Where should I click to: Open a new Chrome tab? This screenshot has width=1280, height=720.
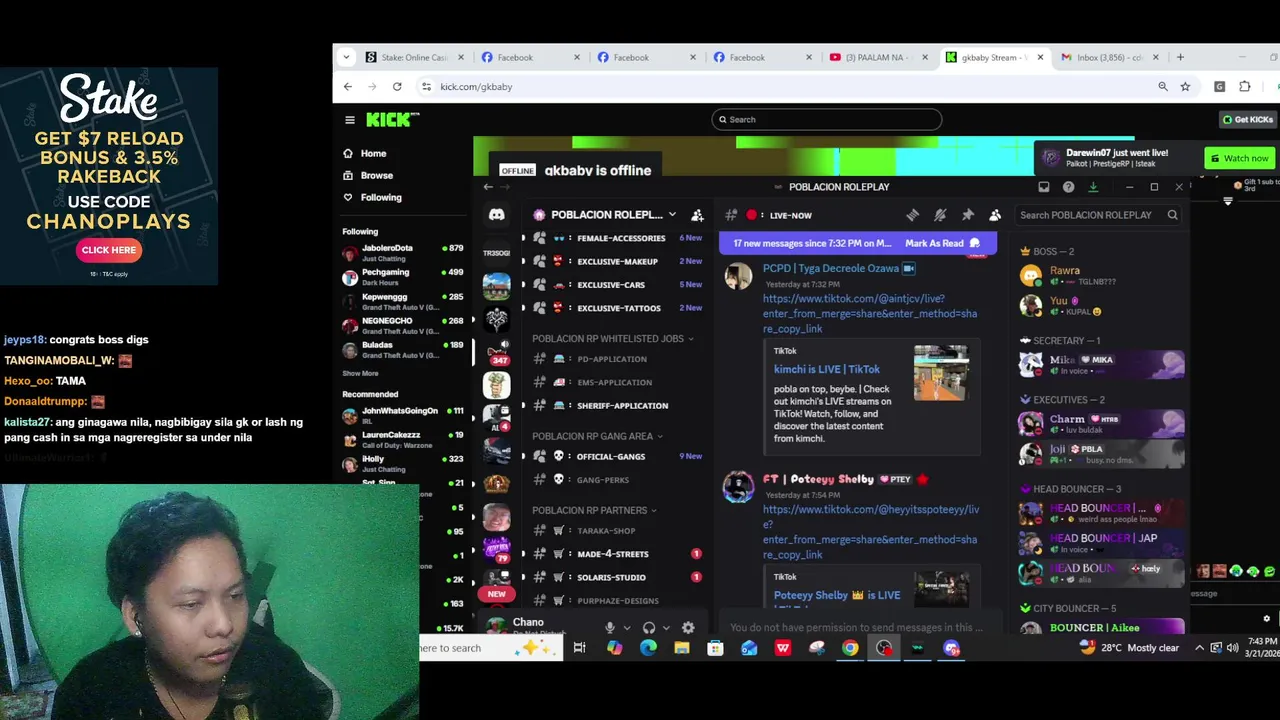click(x=1180, y=57)
